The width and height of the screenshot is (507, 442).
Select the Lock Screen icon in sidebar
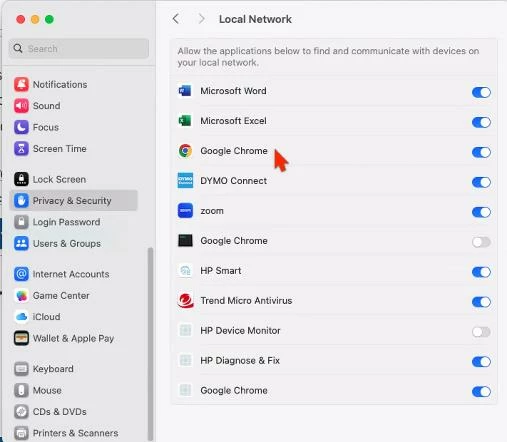[x=21, y=179]
